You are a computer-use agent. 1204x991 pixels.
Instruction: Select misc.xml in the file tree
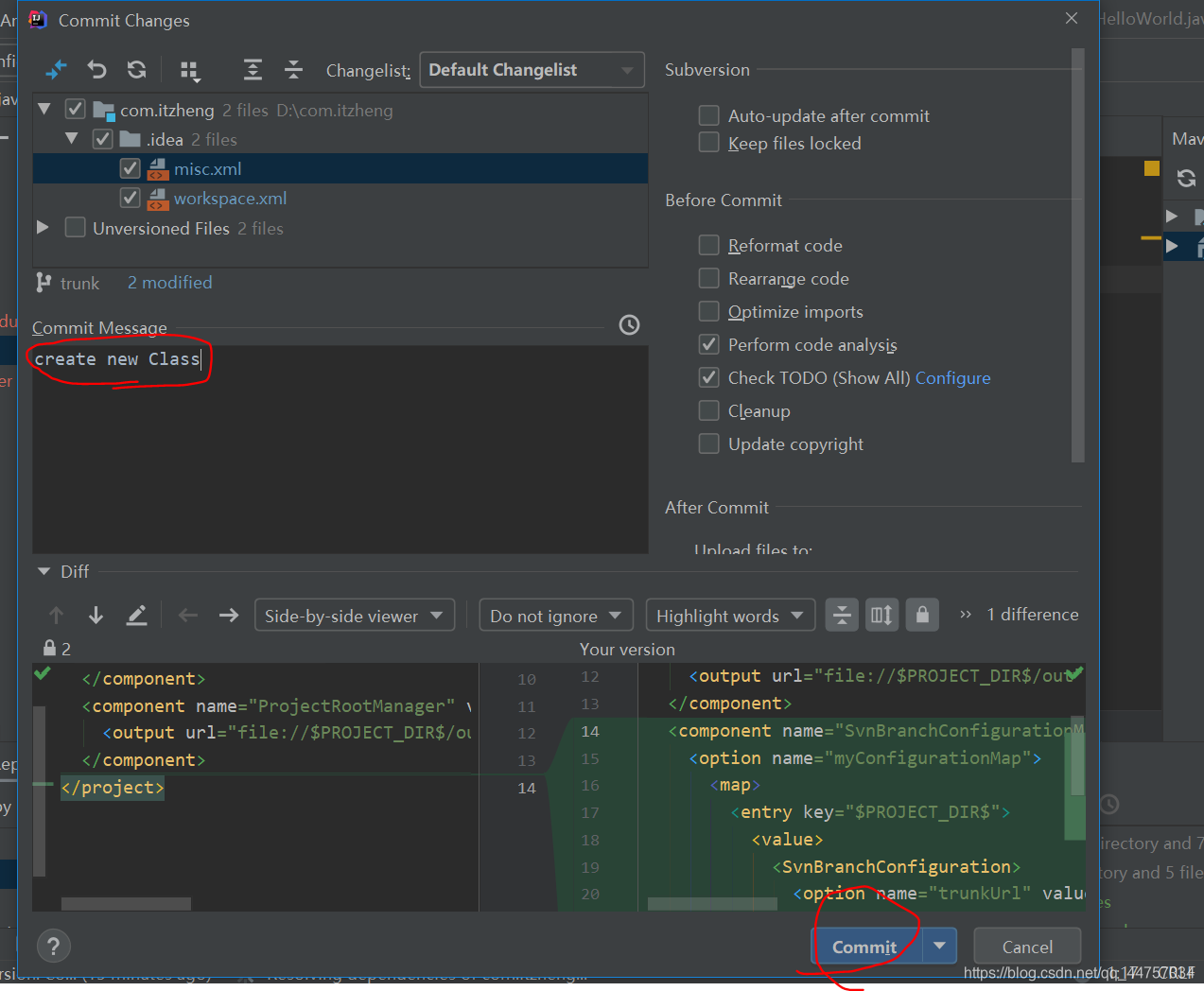[x=207, y=169]
